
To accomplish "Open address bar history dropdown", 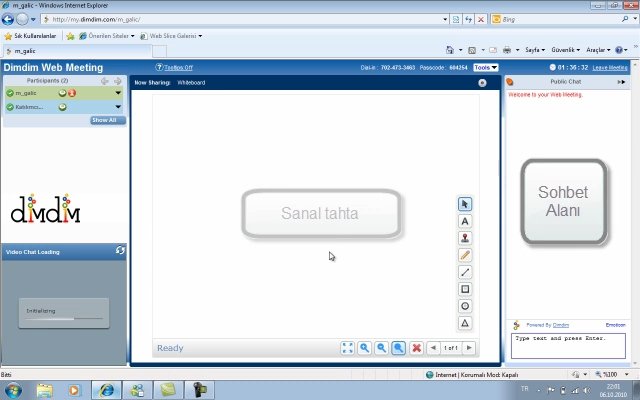I will pyautogui.click(x=445, y=19).
